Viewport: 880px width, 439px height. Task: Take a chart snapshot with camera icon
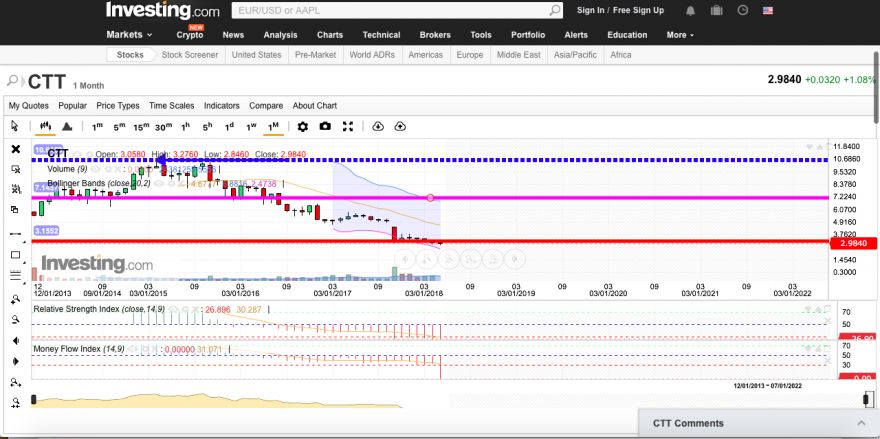[325, 126]
